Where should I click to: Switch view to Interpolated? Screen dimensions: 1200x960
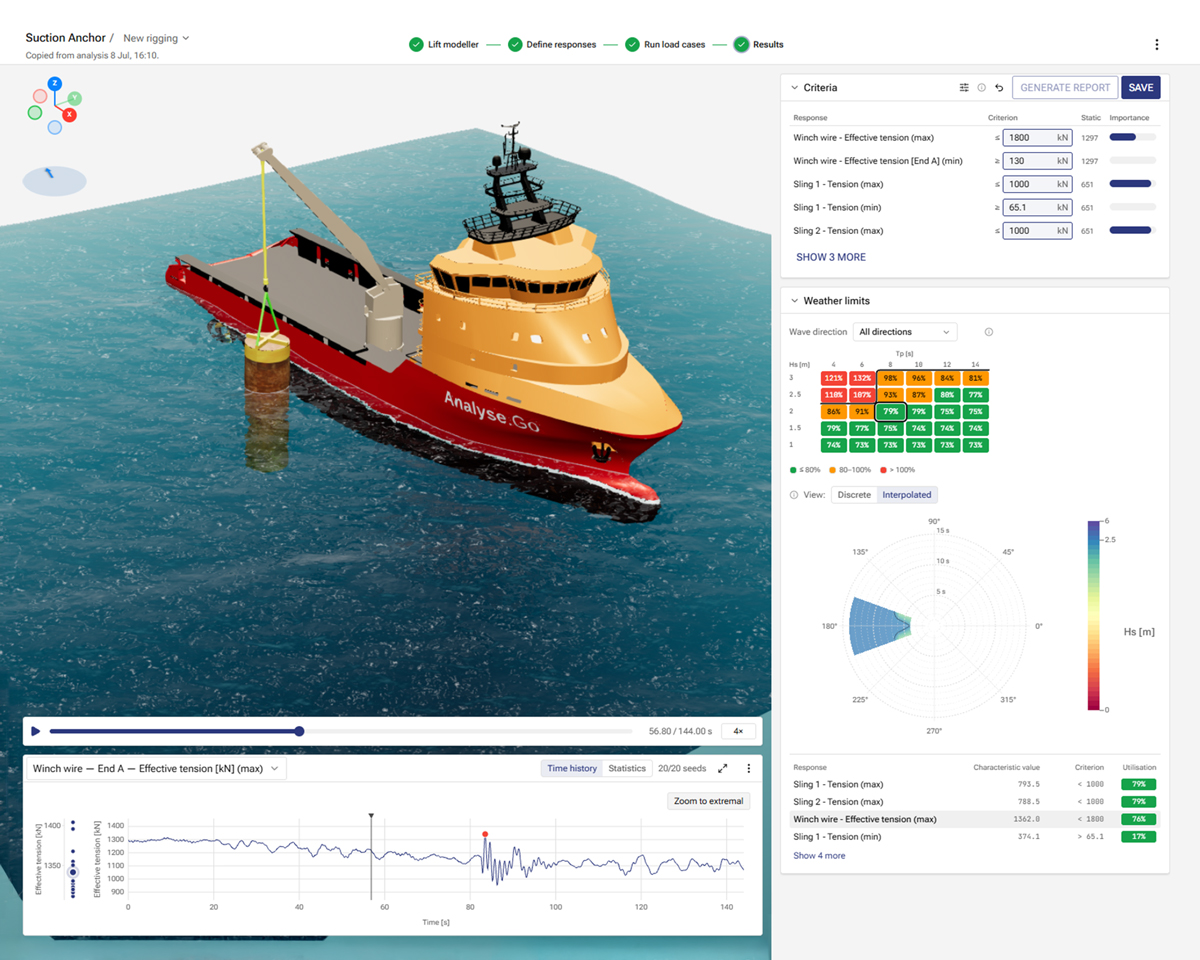907,495
